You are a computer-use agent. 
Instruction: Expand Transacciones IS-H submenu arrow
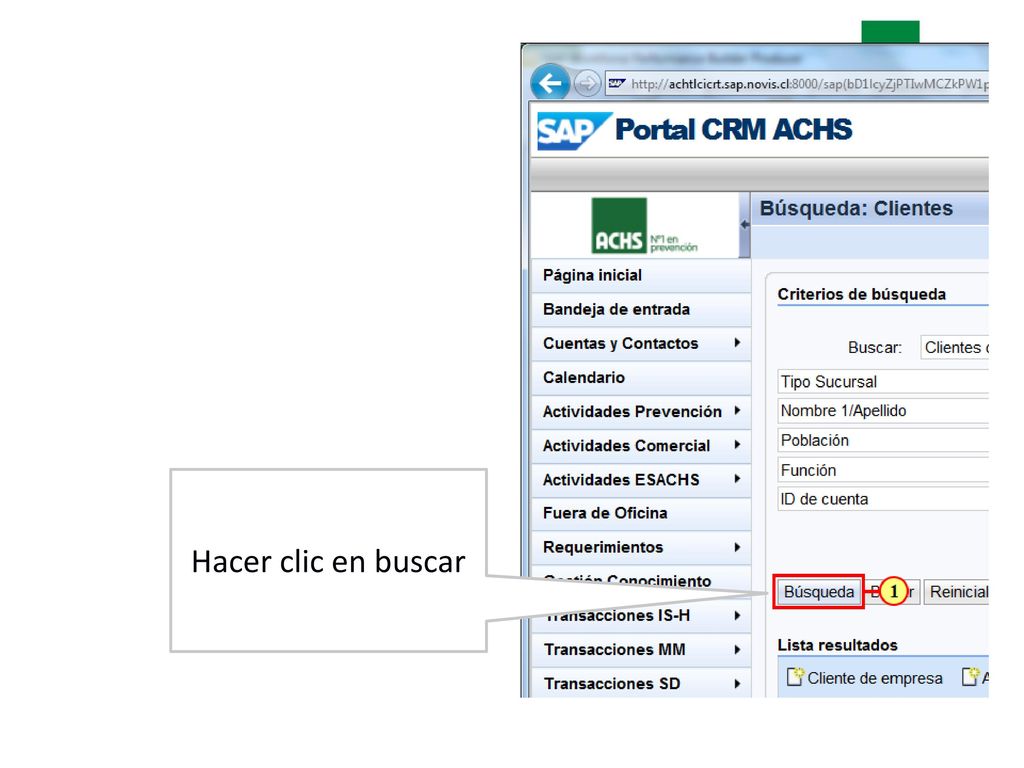[737, 615]
